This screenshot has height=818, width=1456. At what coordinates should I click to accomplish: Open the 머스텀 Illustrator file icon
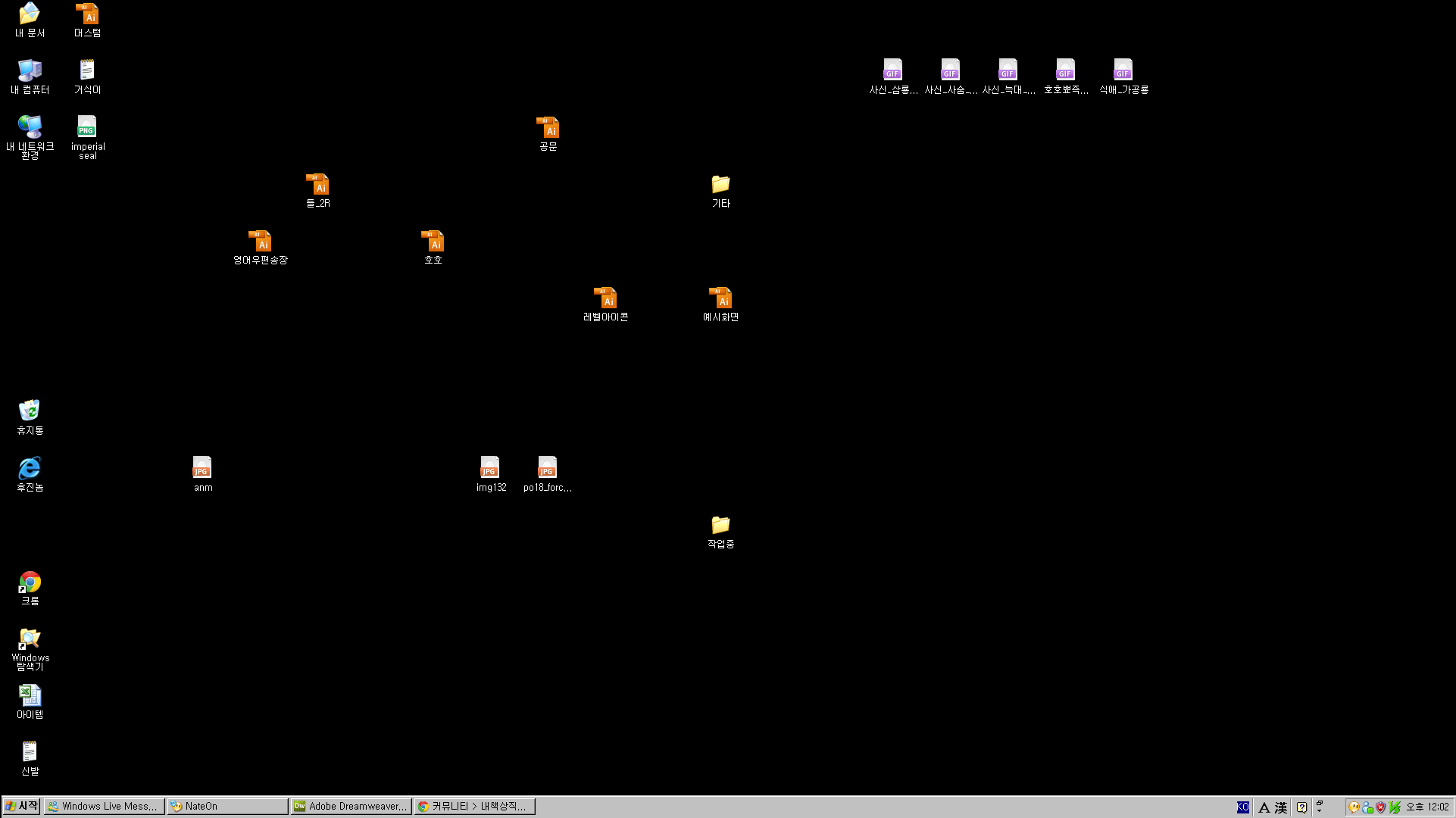(87, 14)
